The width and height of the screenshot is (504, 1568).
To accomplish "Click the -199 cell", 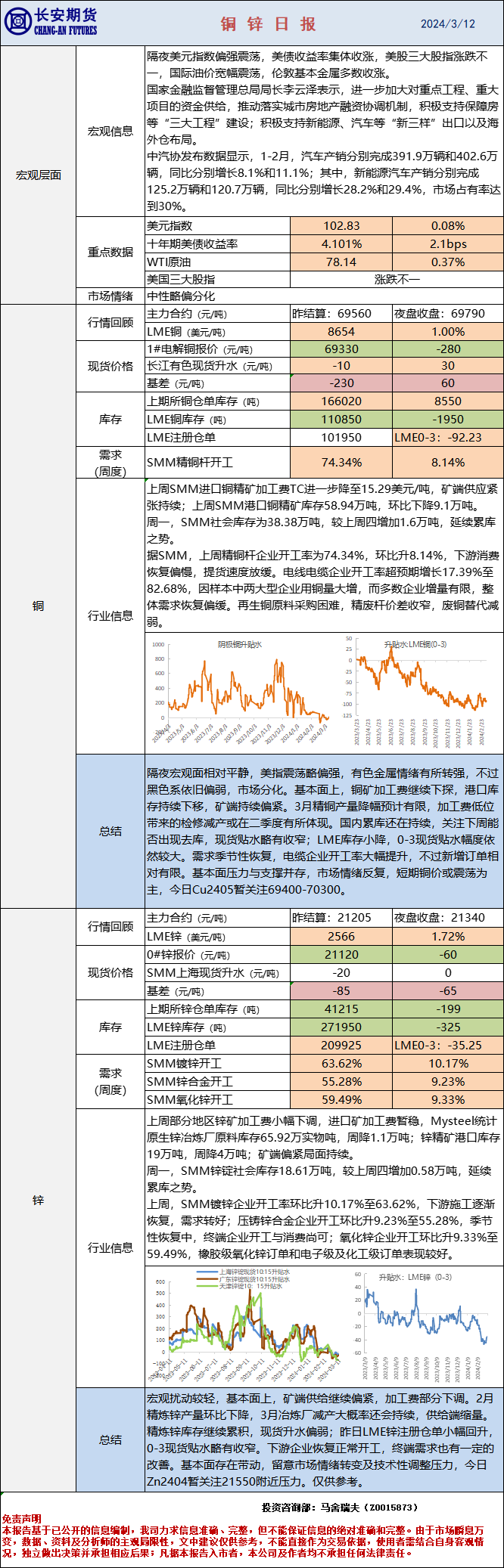I will coord(448,1009).
